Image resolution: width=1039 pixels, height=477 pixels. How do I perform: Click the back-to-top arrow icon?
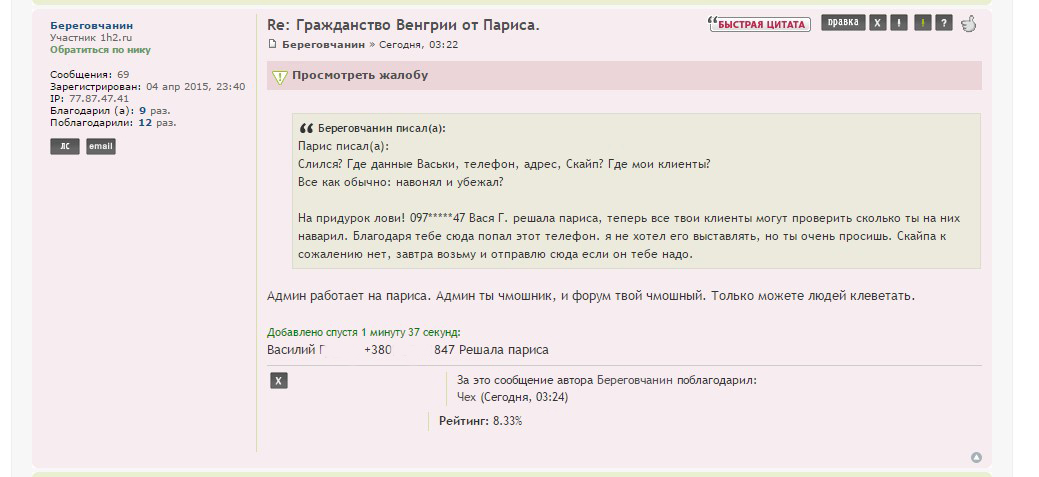[x=976, y=457]
